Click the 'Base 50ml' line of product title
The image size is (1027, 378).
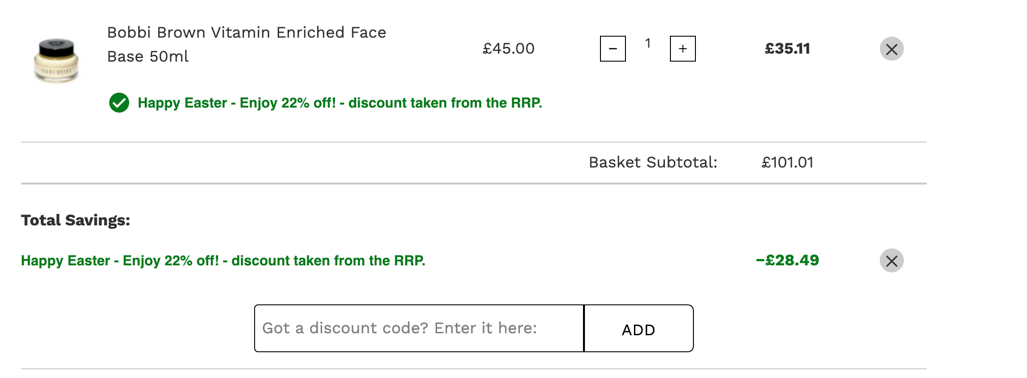[147, 57]
